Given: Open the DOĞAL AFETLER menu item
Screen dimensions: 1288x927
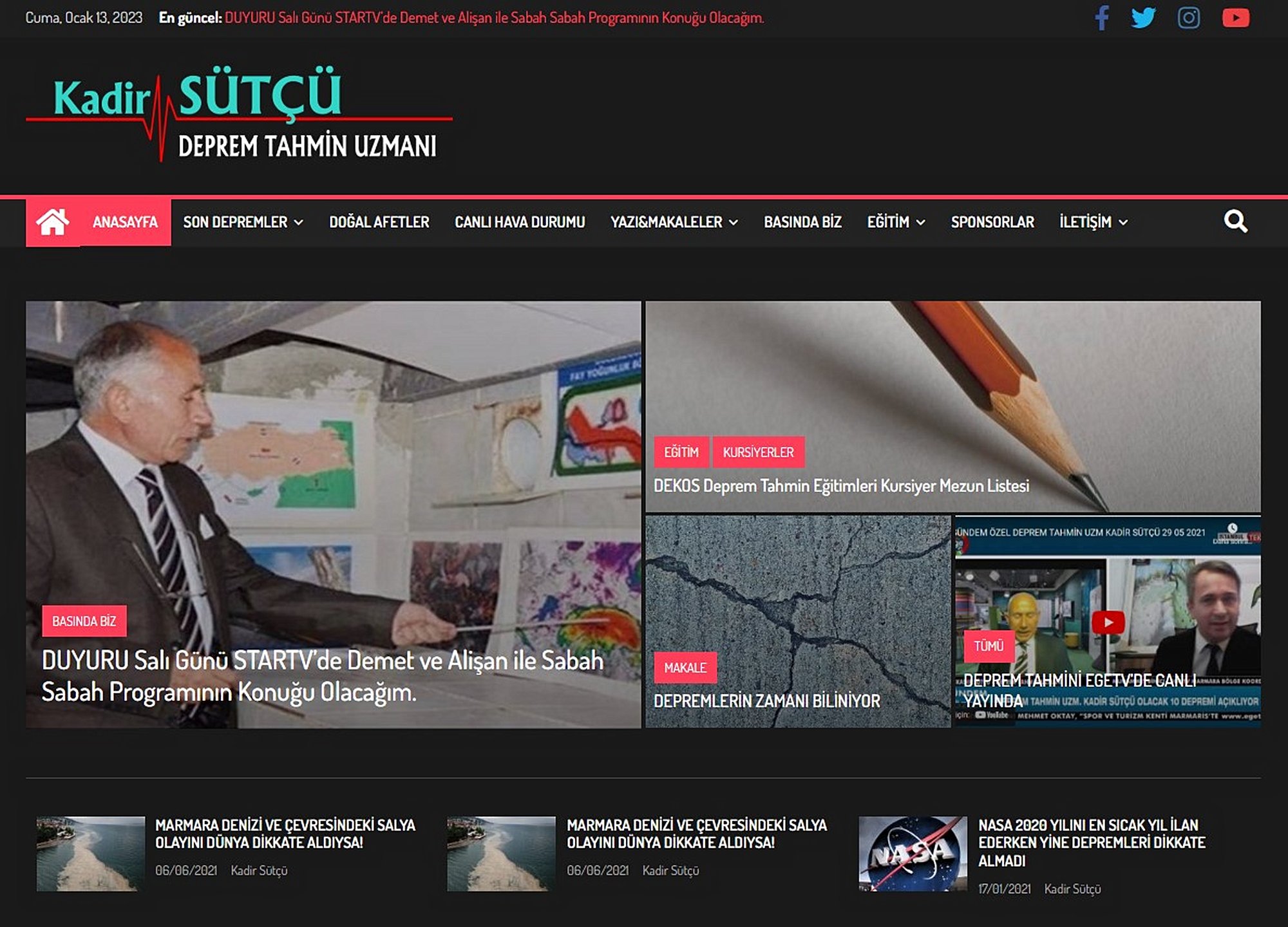Looking at the screenshot, I should 379,222.
